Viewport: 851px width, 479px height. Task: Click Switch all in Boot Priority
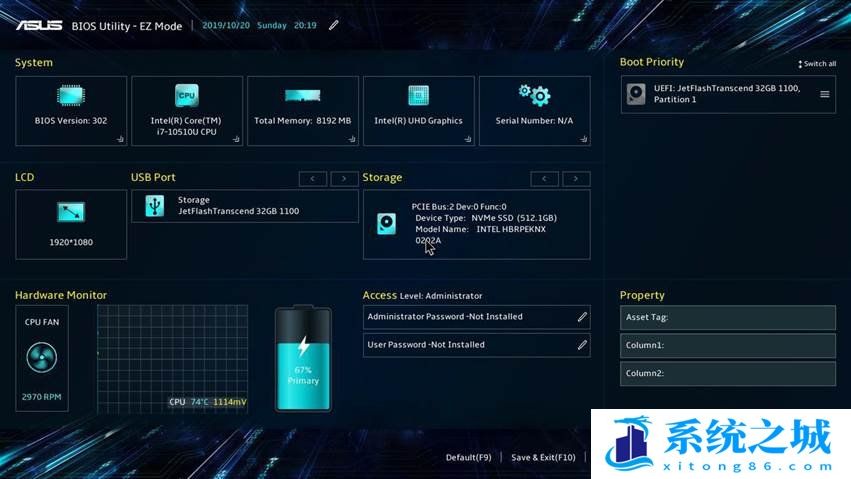click(817, 64)
